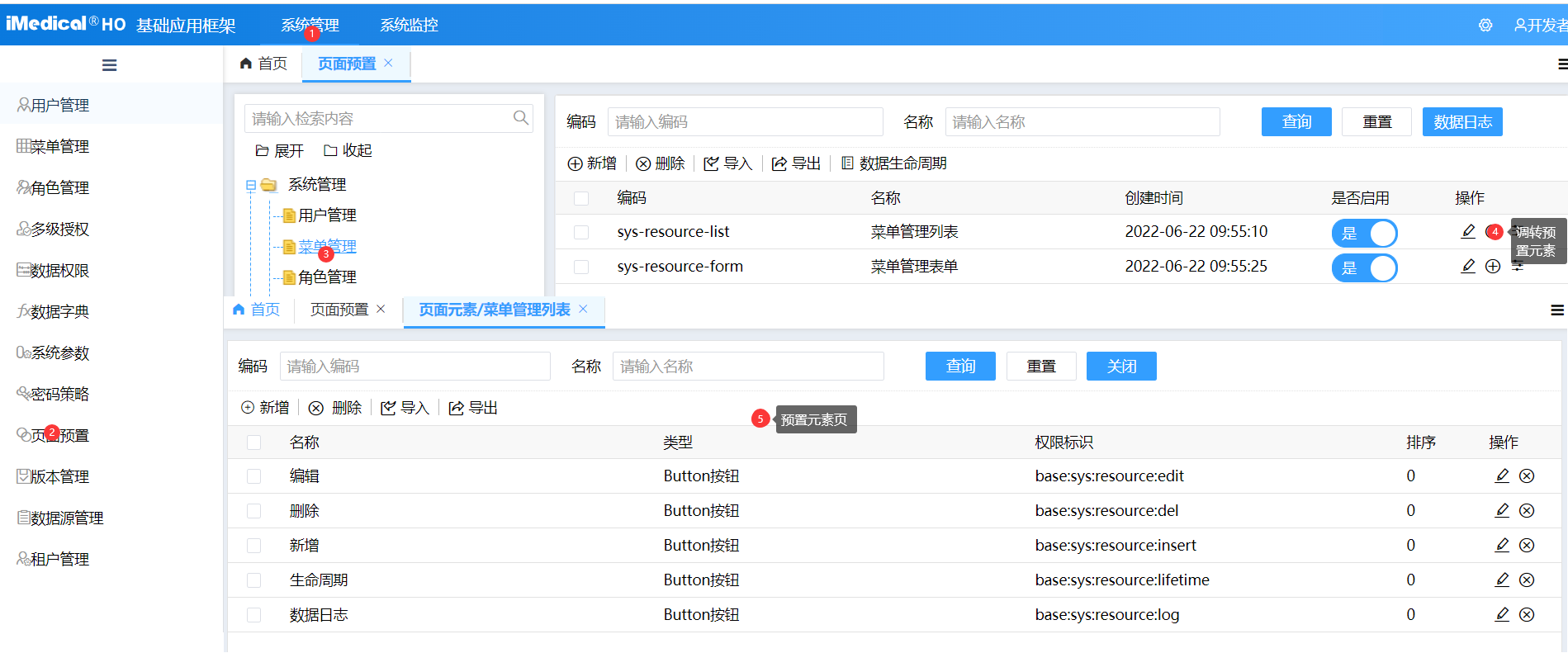The height and width of the screenshot is (653, 1568).
Task: Edit the 新增 element row pencil
Action: click(1502, 546)
